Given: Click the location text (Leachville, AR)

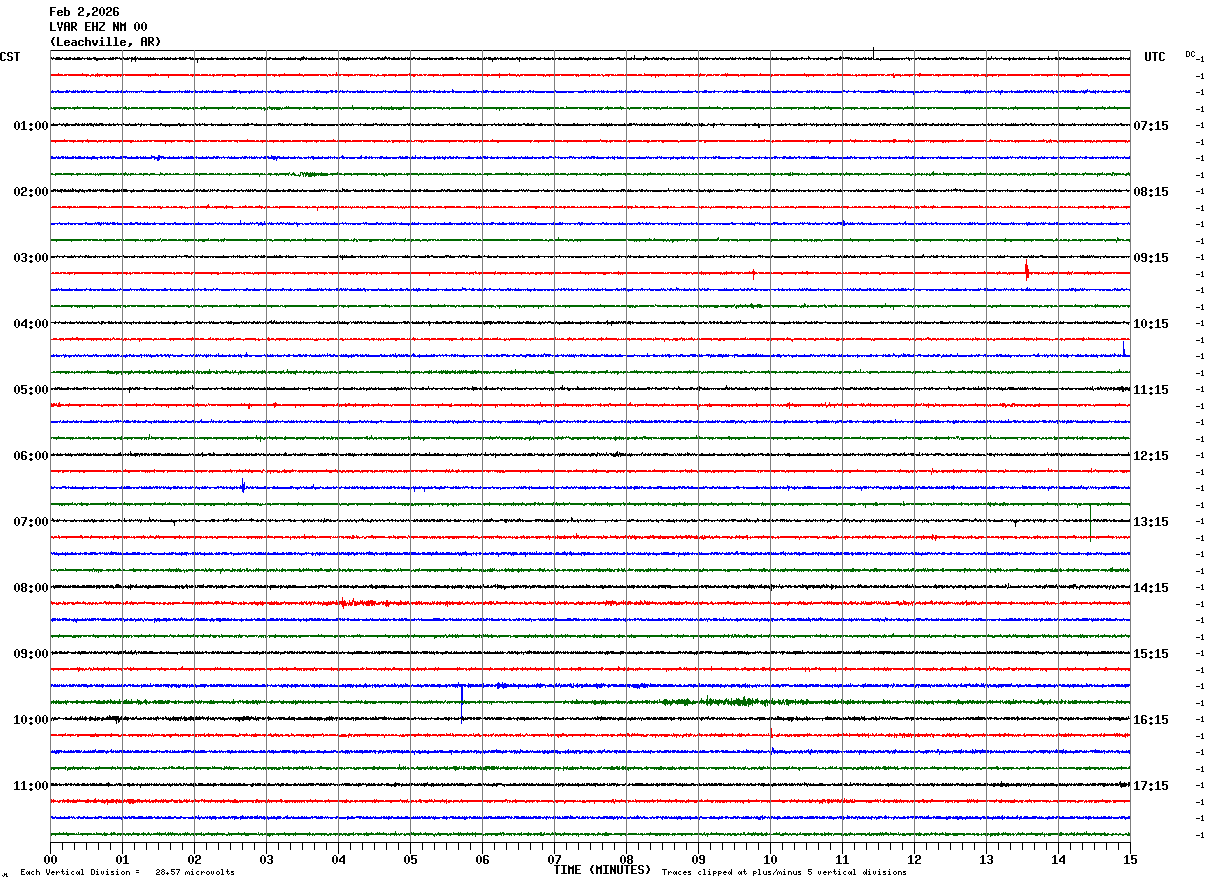Looking at the screenshot, I should point(105,42).
